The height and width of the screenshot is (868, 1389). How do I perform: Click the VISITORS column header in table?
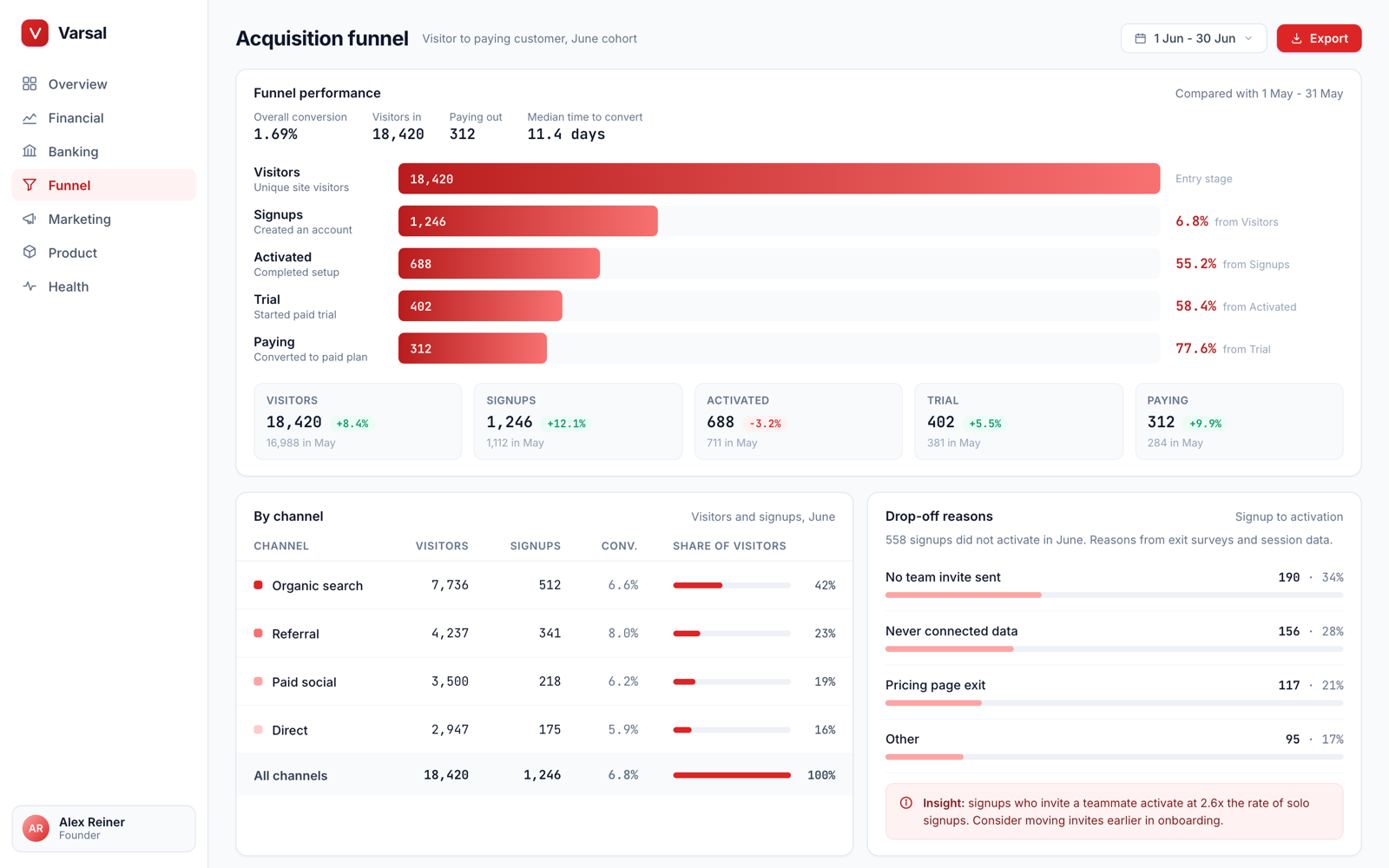(442, 546)
